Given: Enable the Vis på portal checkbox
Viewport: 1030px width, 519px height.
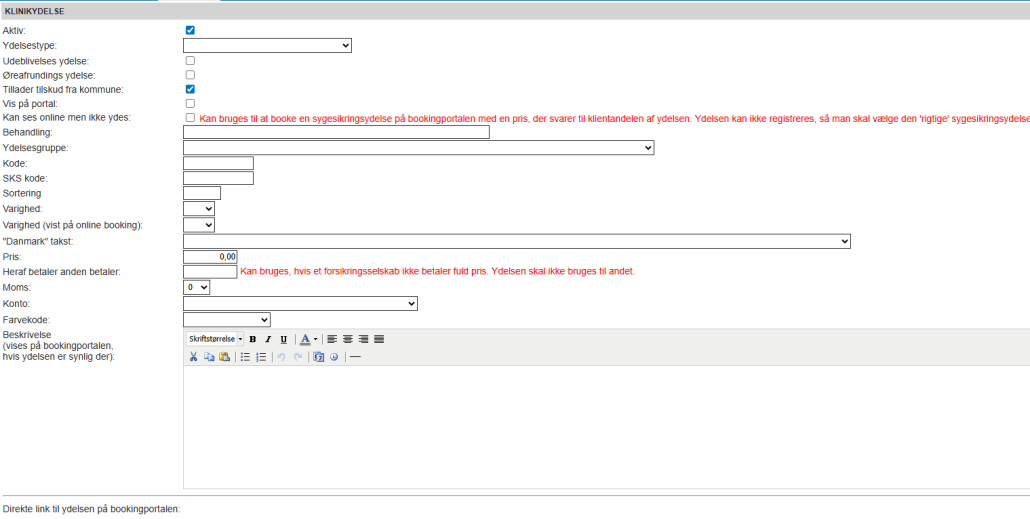Looking at the screenshot, I should pyautogui.click(x=190, y=103).
